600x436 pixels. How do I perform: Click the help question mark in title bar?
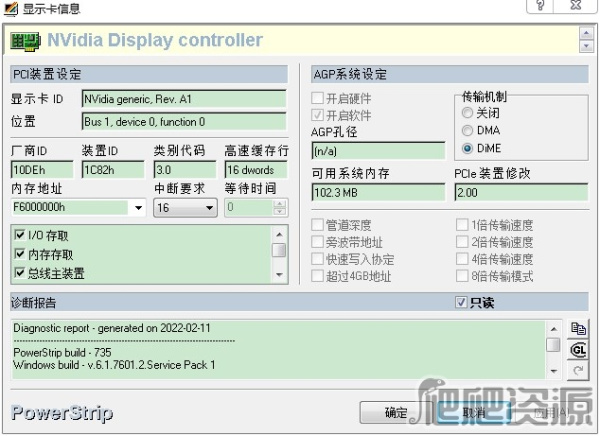point(540,5)
